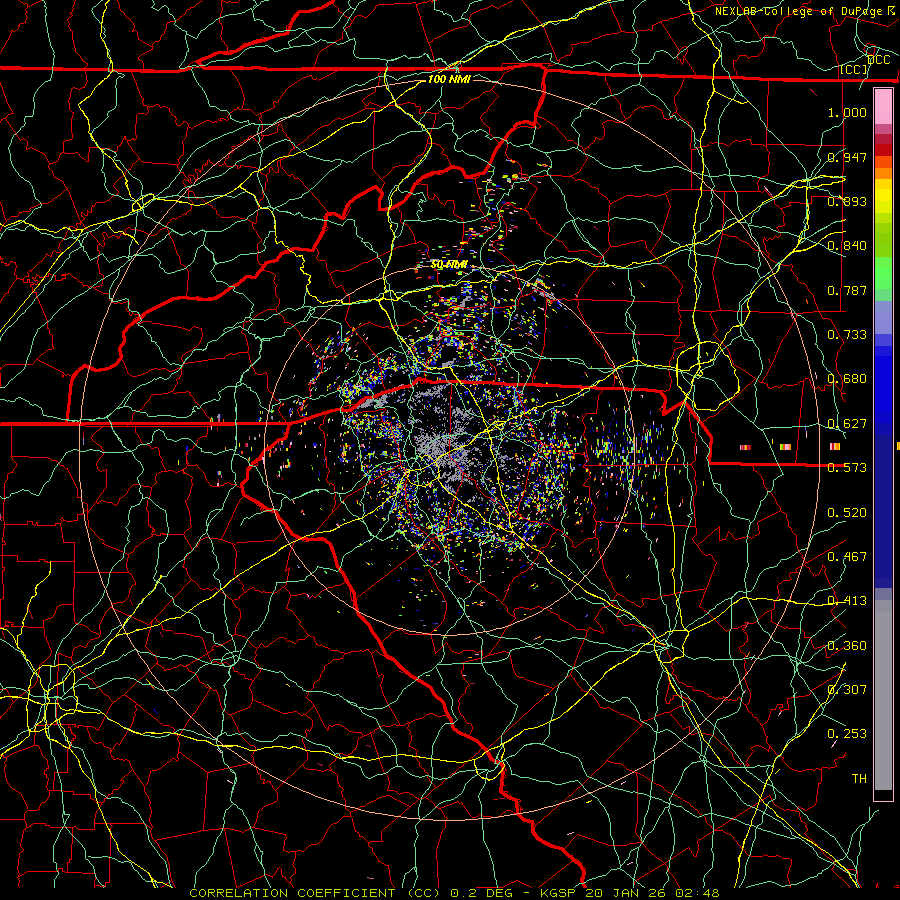Pick the red segment of the color bar
The width and height of the screenshot is (900, 900).
tap(883, 149)
